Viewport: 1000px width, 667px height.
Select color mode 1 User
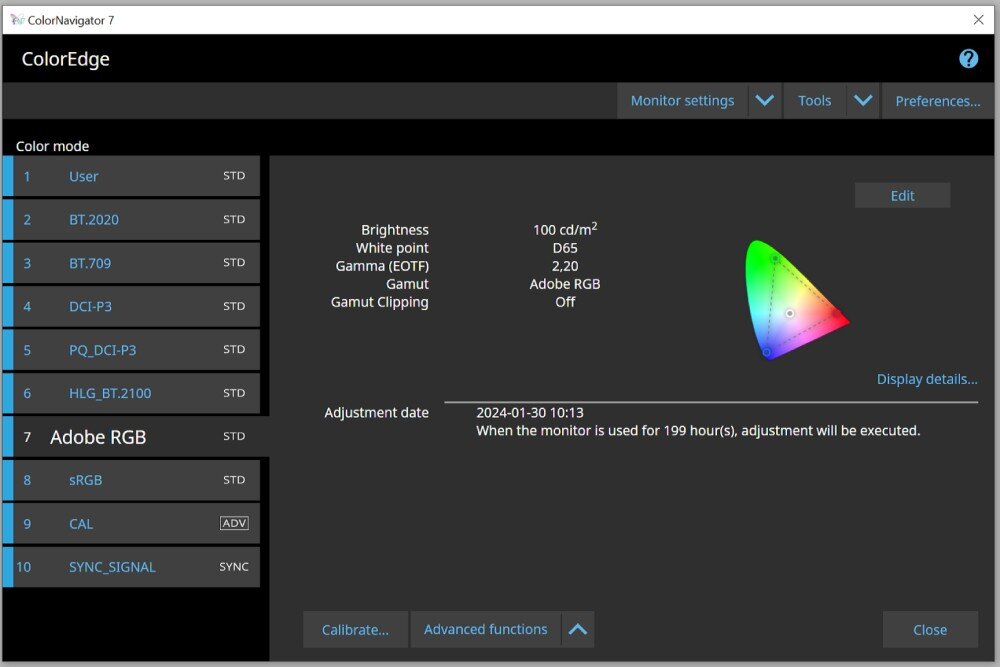tap(131, 176)
